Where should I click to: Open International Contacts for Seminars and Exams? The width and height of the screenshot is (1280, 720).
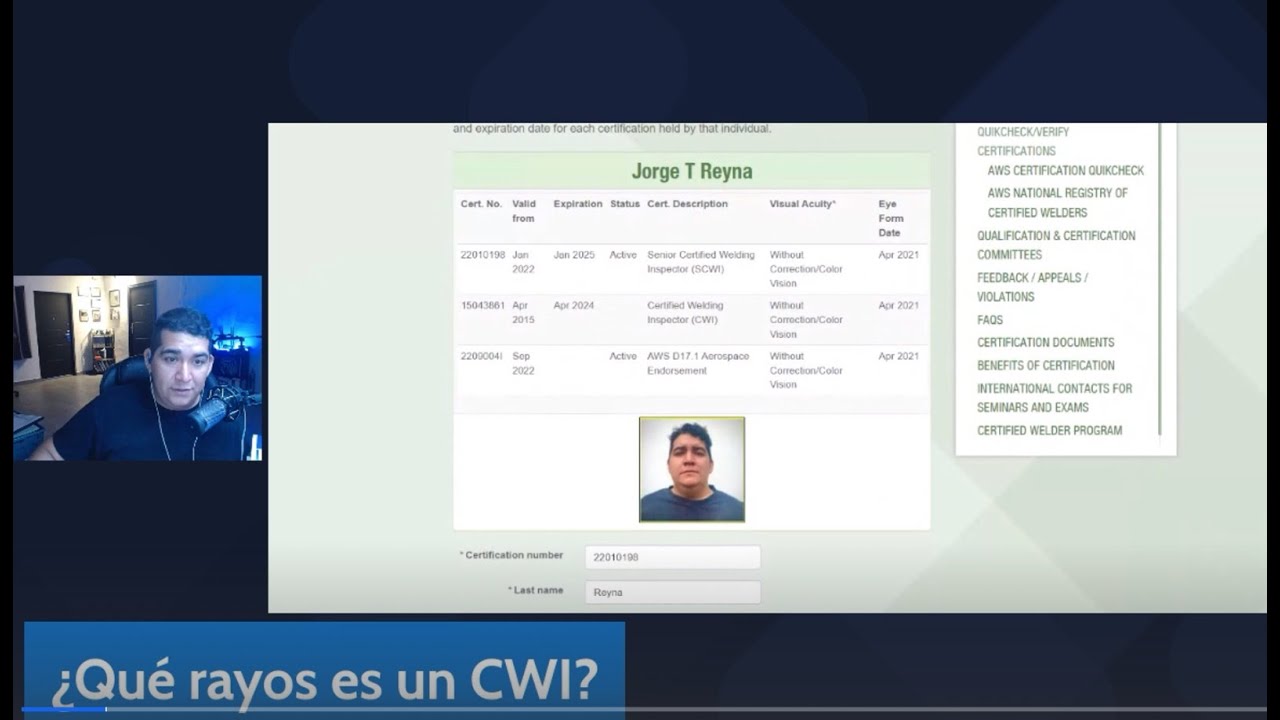tap(1055, 398)
